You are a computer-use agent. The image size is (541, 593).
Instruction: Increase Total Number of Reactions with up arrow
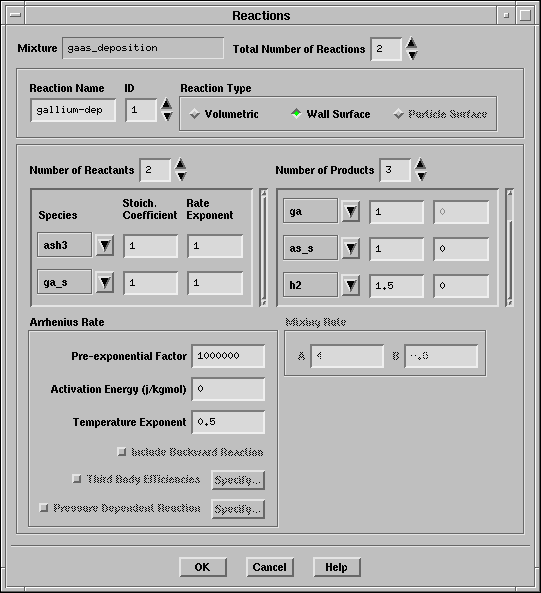(x=411, y=43)
